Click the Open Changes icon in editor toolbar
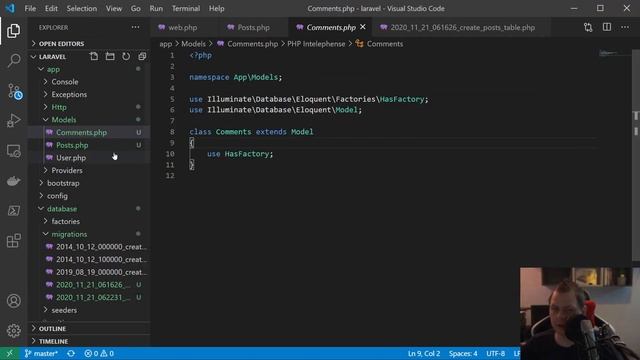Screen dimensions: 640x360 (x=588, y=27)
